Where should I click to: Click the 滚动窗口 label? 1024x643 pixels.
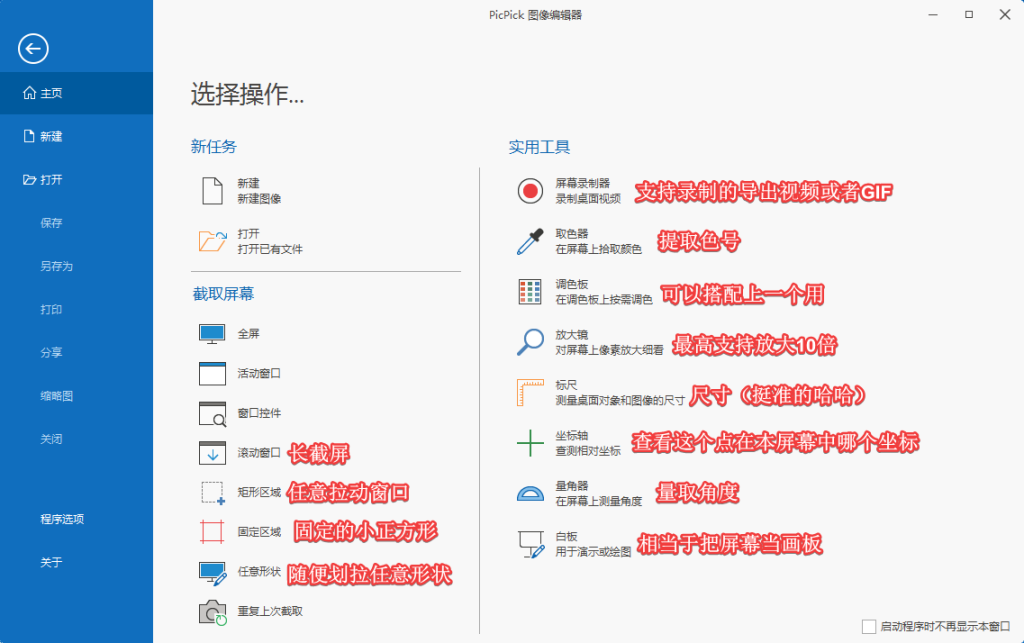coord(259,452)
